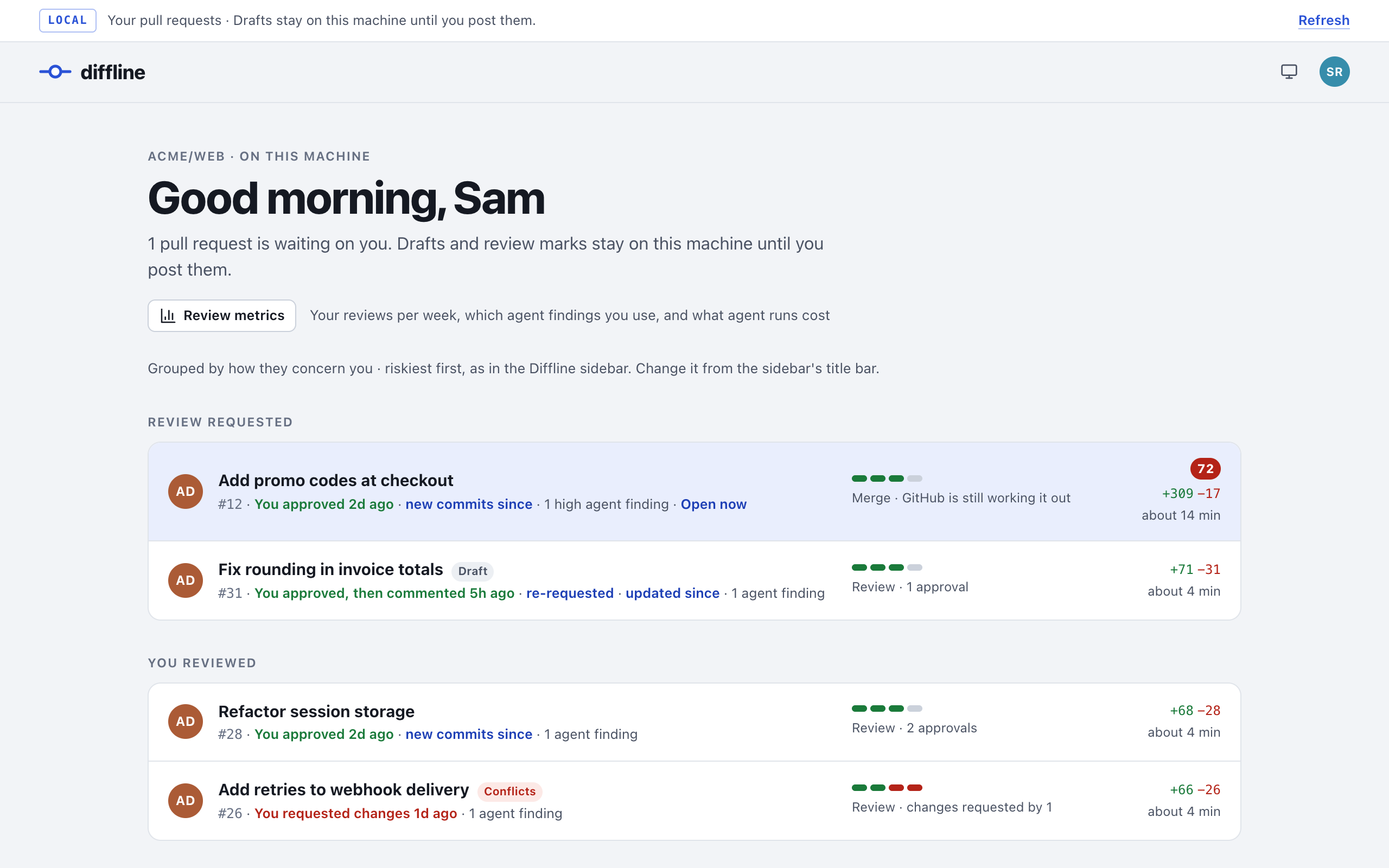The width and height of the screenshot is (1389, 868).
Task: Open the SR user avatar
Action: pyautogui.click(x=1335, y=72)
